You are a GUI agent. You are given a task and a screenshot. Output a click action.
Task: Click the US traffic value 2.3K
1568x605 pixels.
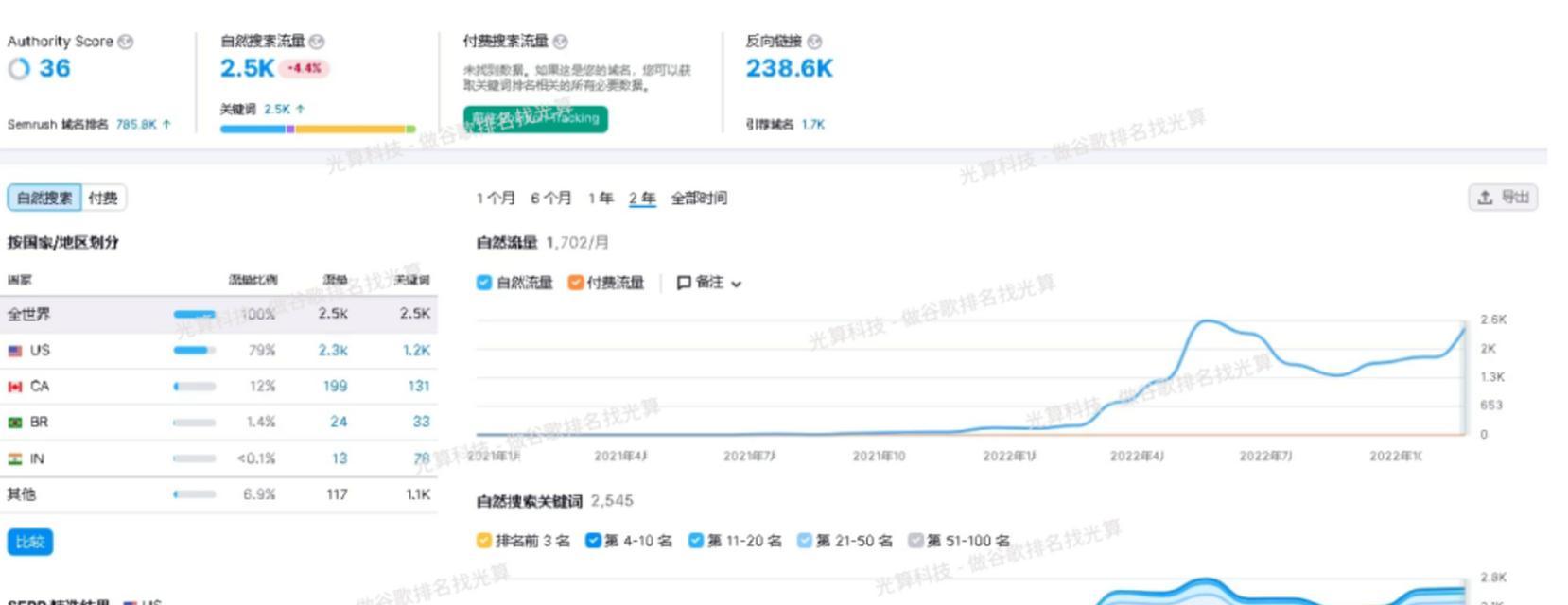tap(333, 351)
